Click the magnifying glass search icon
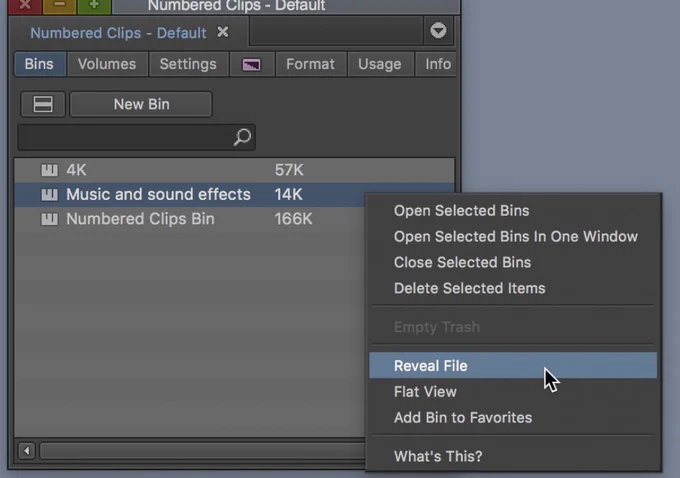 pyautogui.click(x=242, y=137)
